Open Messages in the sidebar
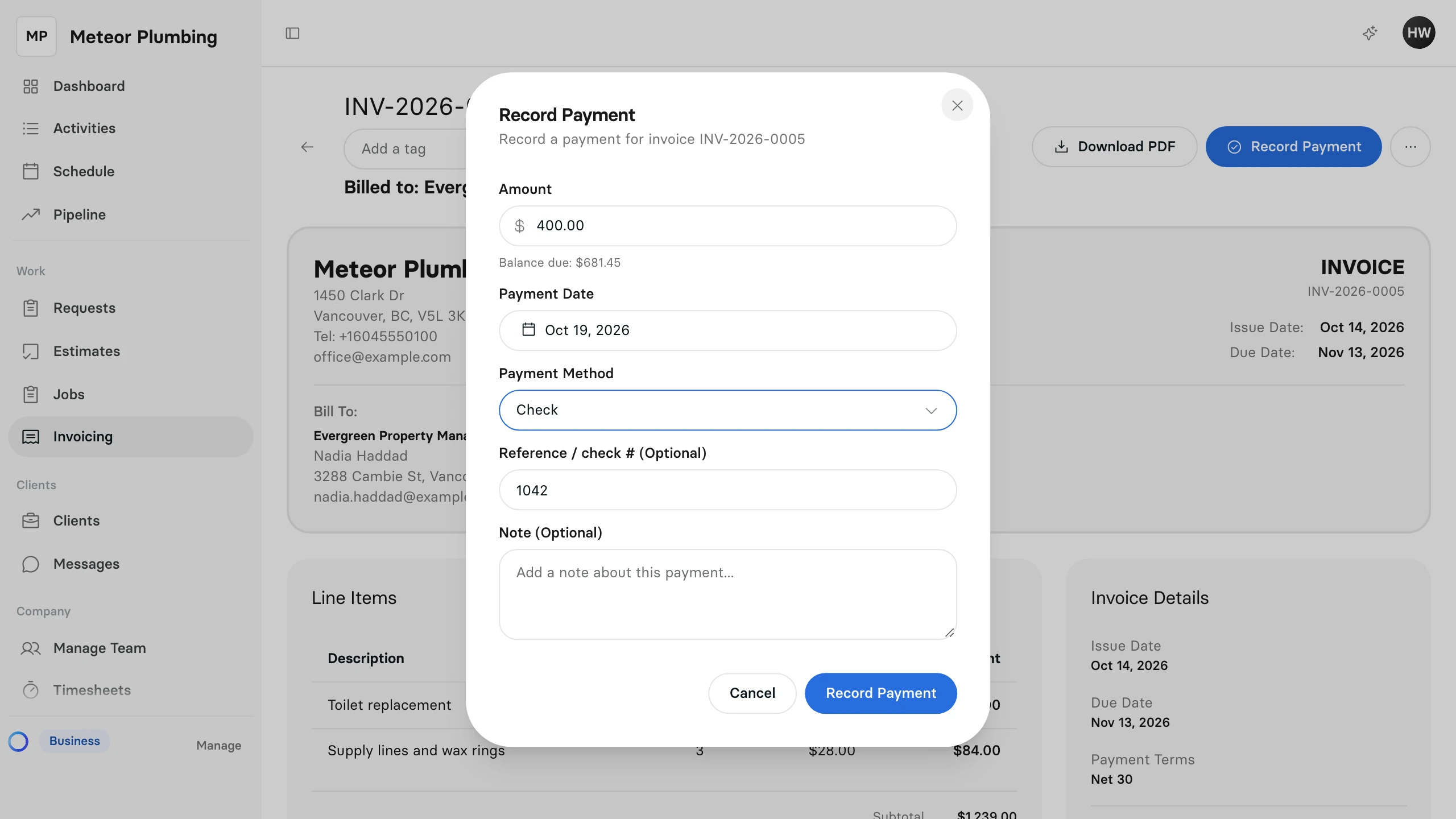This screenshot has width=1456, height=819. click(x=131, y=564)
